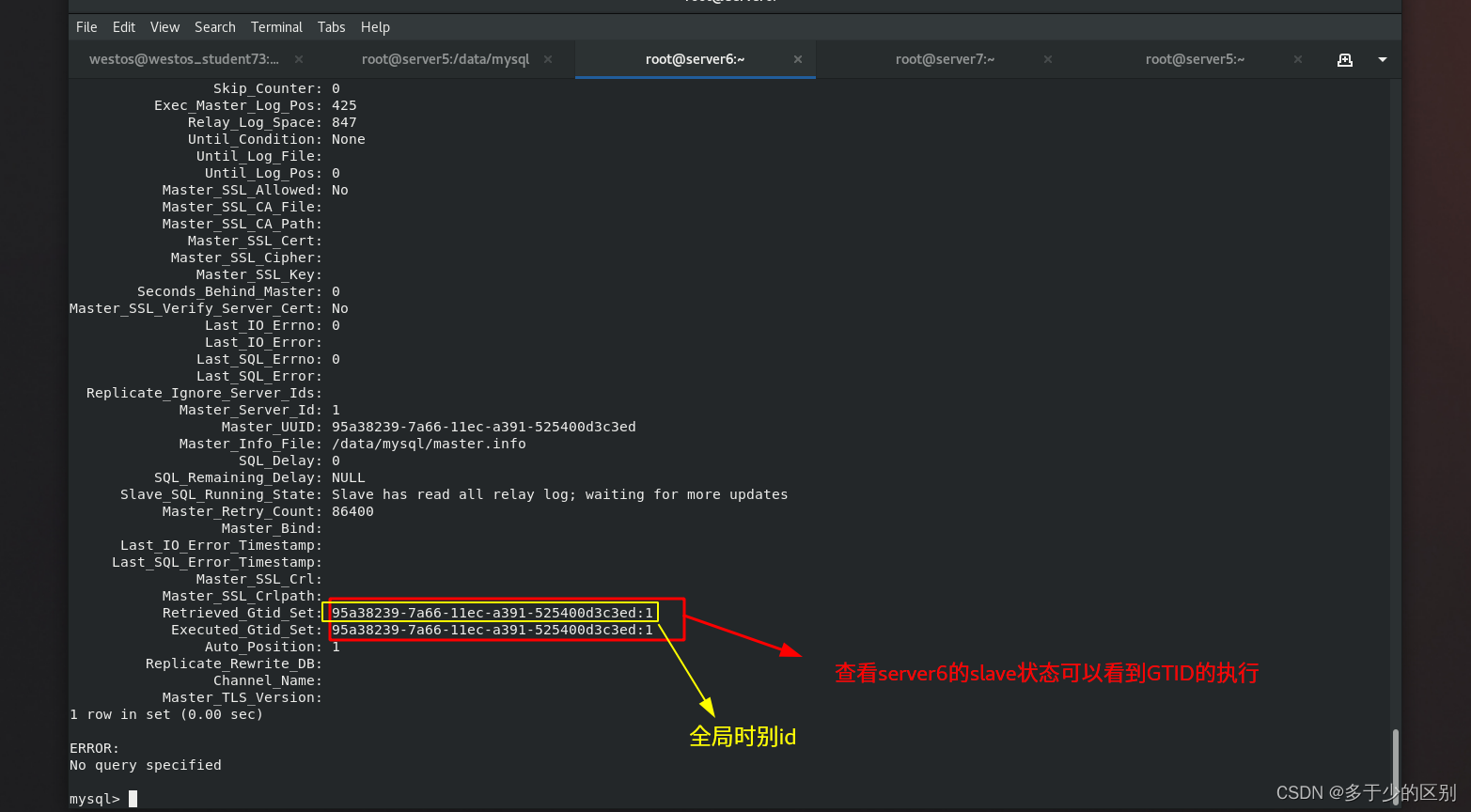Image resolution: width=1471 pixels, height=812 pixels.
Task: Switch to root@server5:~ tab
Action: pos(1195,59)
